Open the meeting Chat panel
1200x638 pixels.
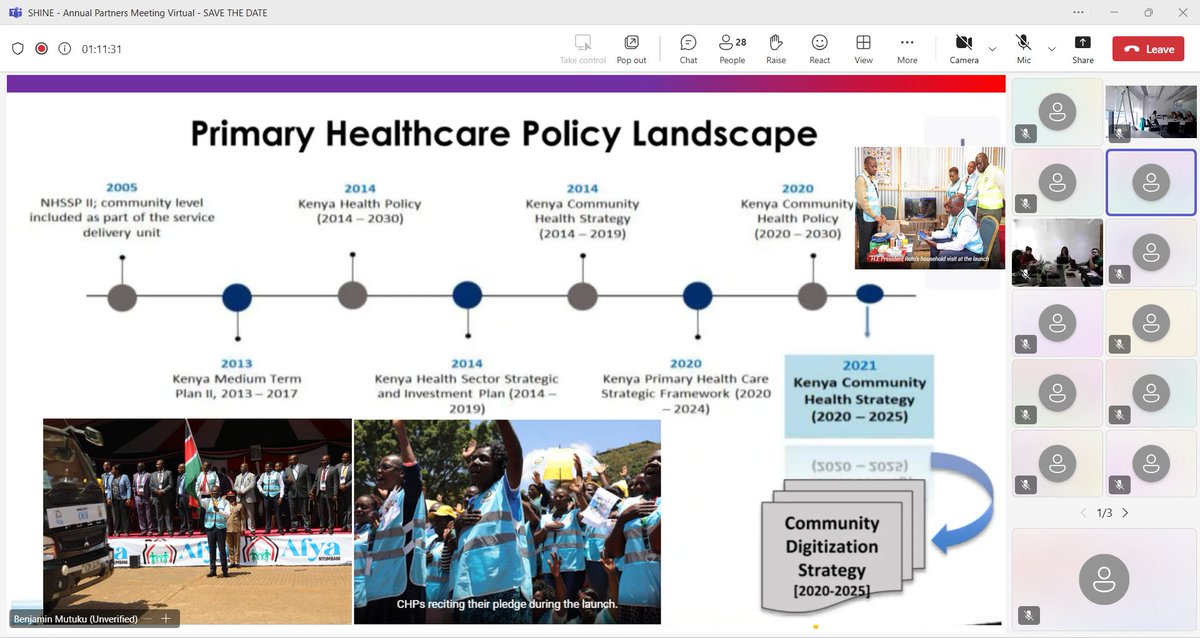688,48
